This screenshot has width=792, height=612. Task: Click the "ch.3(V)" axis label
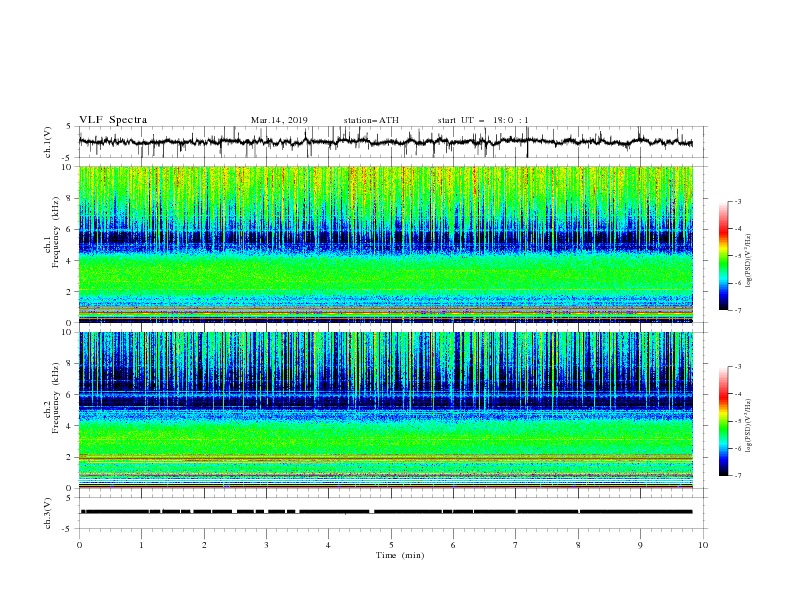48,513
